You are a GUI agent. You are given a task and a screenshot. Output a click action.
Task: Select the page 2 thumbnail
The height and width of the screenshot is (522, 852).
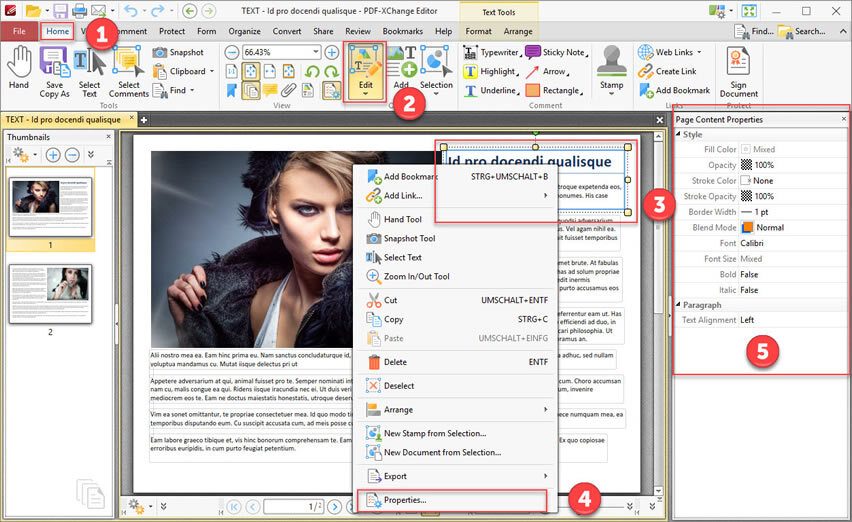50,294
